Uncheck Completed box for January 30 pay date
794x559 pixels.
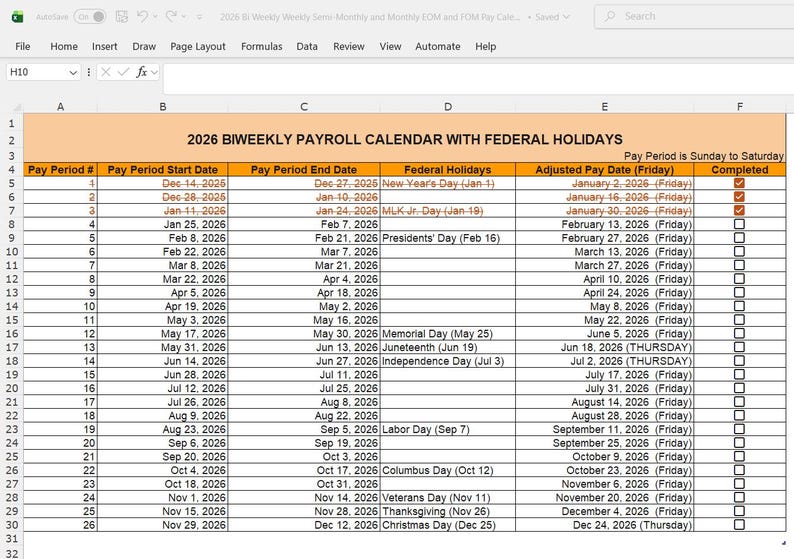point(739,210)
